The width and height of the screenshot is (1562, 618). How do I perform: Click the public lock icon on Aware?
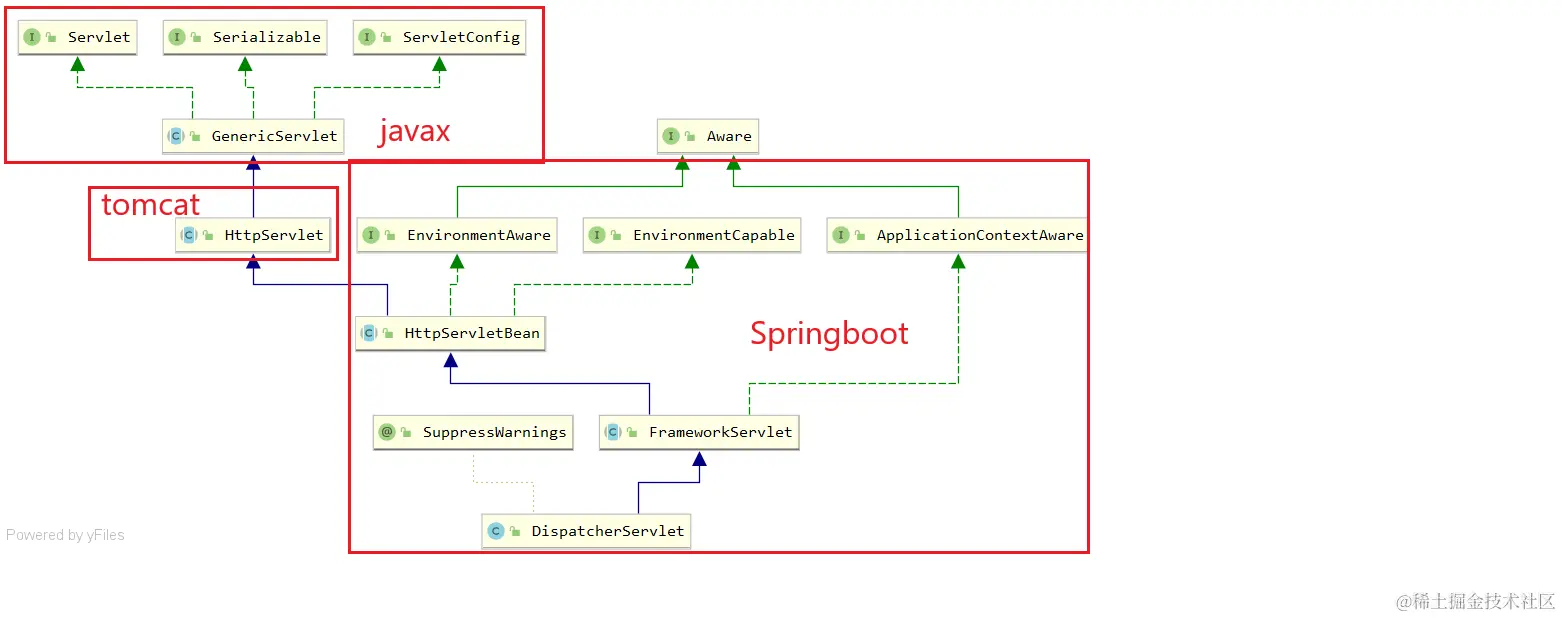point(690,136)
